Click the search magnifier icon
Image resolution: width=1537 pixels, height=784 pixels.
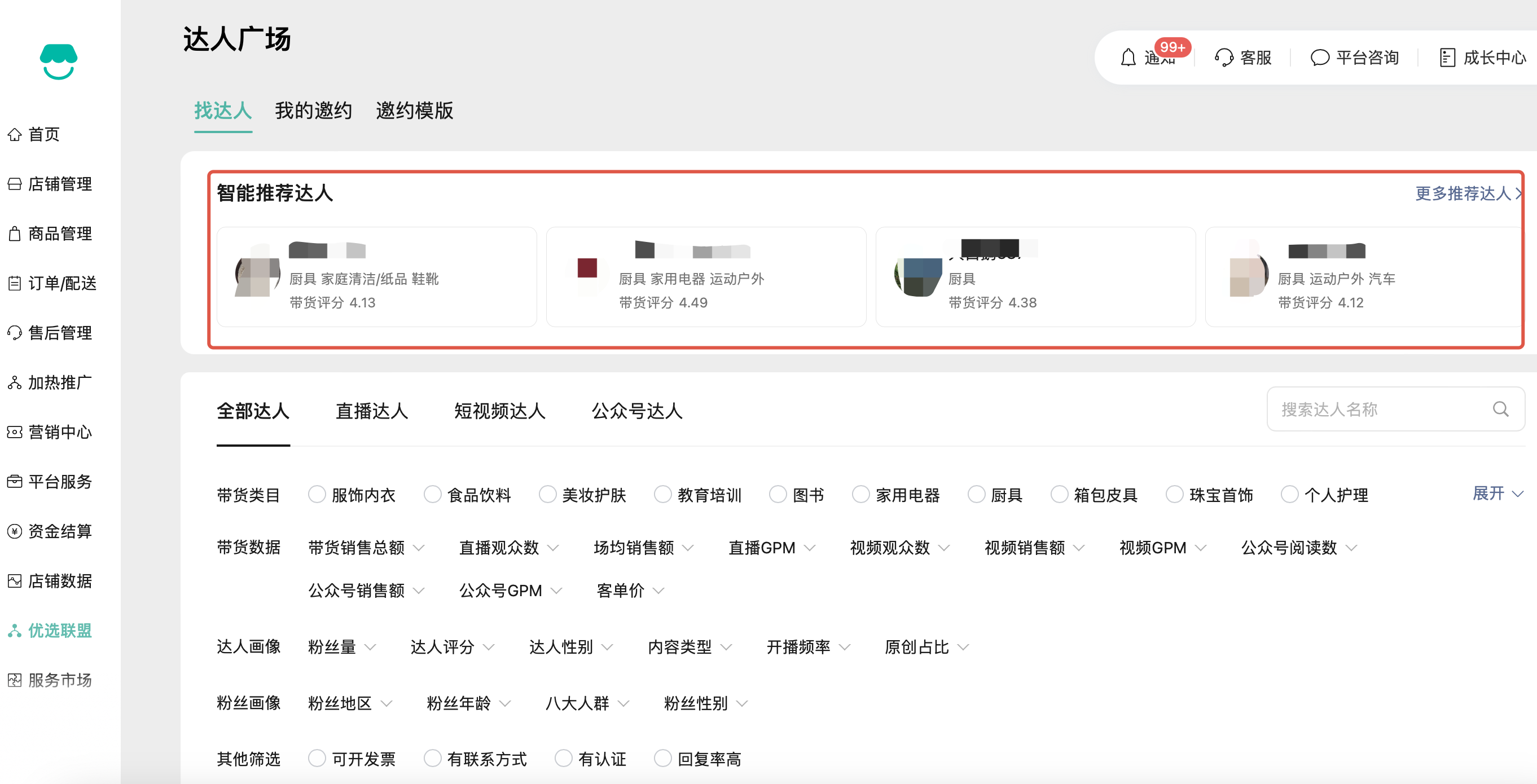click(1500, 409)
